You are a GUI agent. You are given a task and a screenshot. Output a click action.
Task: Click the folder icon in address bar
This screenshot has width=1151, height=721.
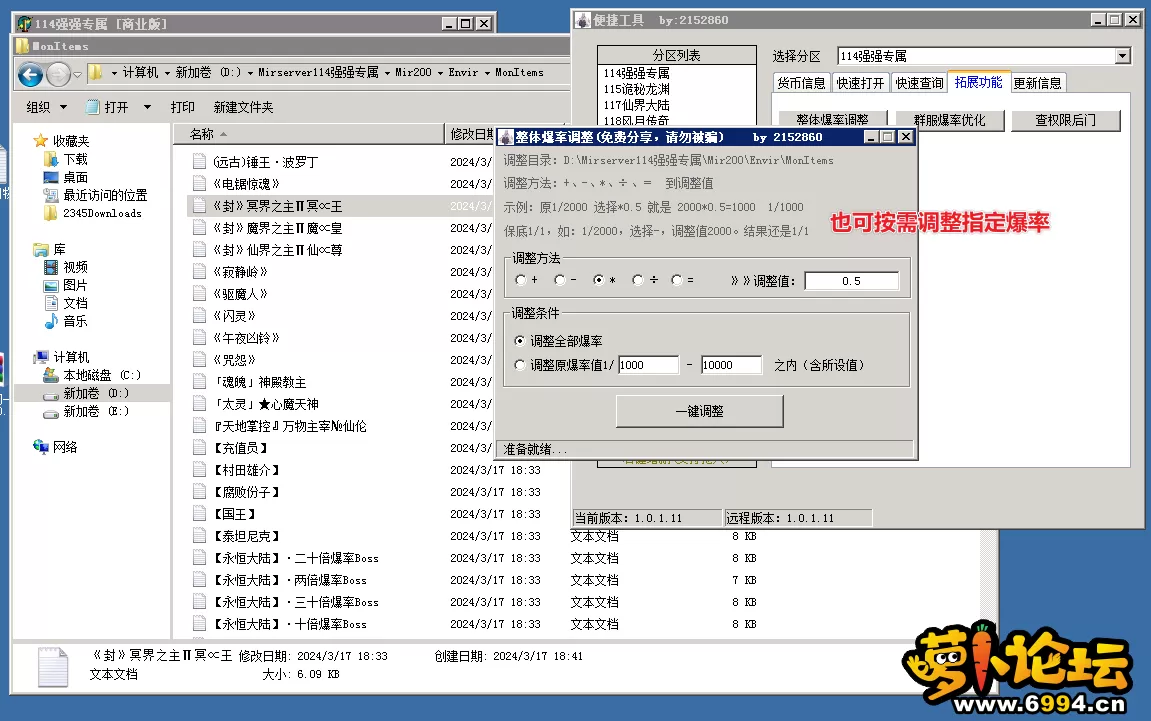coord(95,73)
